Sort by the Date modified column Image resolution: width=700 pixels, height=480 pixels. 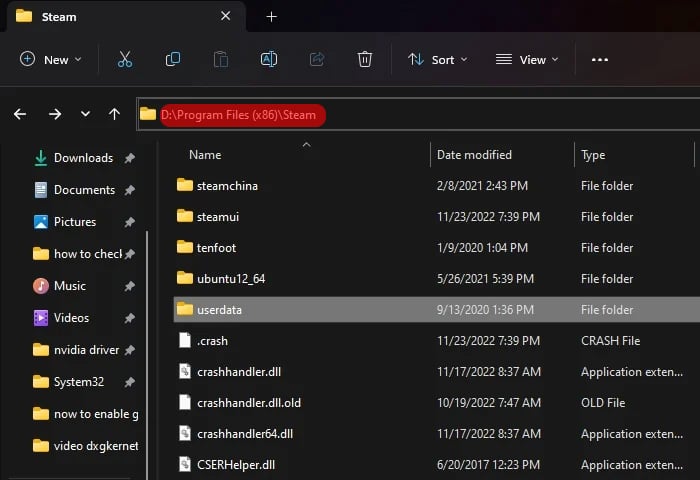click(x=474, y=155)
